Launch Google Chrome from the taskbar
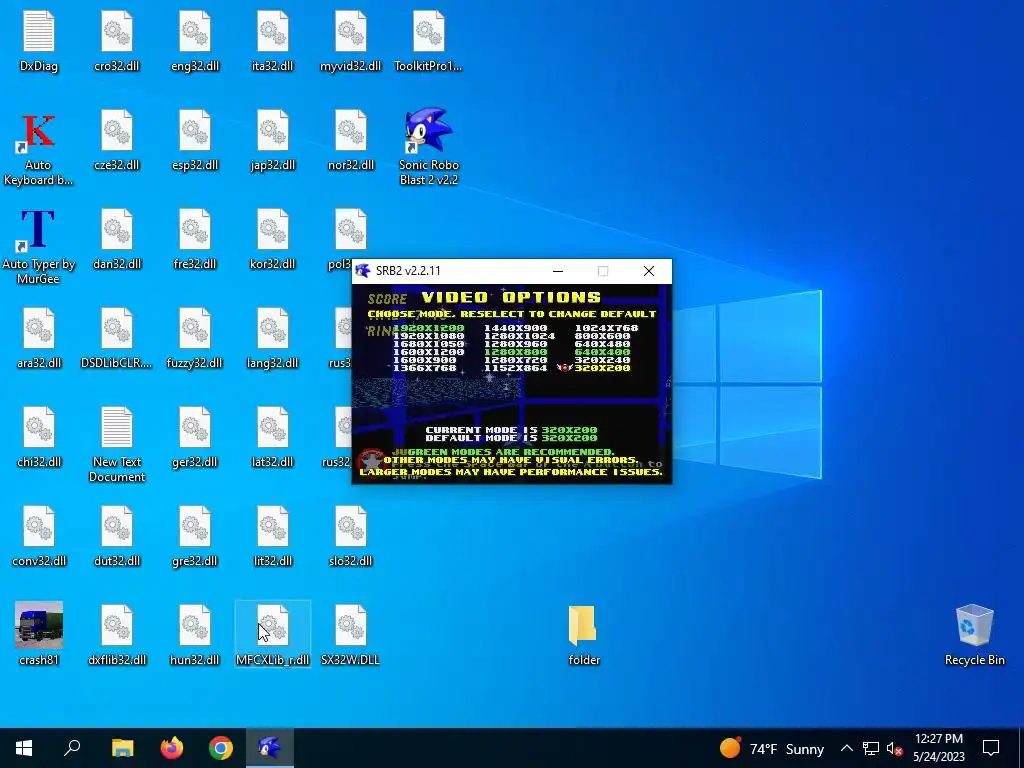This screenshot has height=768, width=1024. click(221, 748)
